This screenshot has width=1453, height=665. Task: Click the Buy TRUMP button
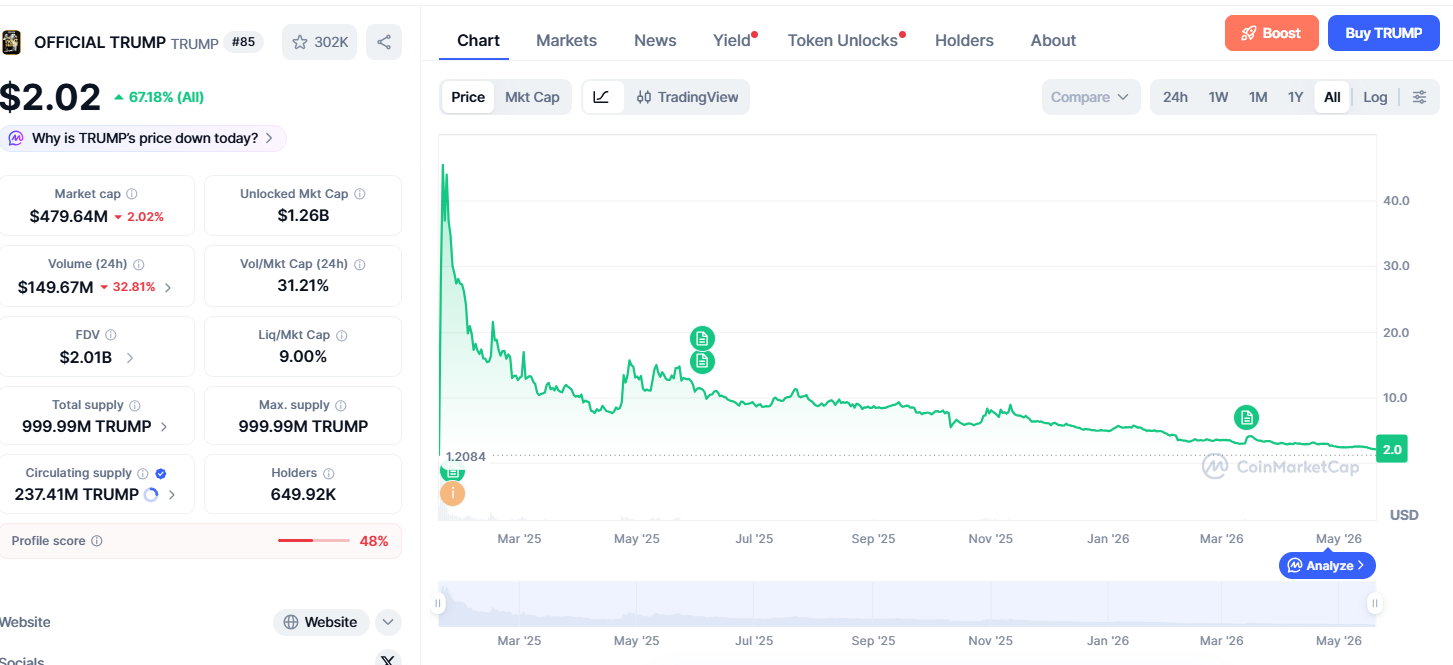click(1383, 33)
